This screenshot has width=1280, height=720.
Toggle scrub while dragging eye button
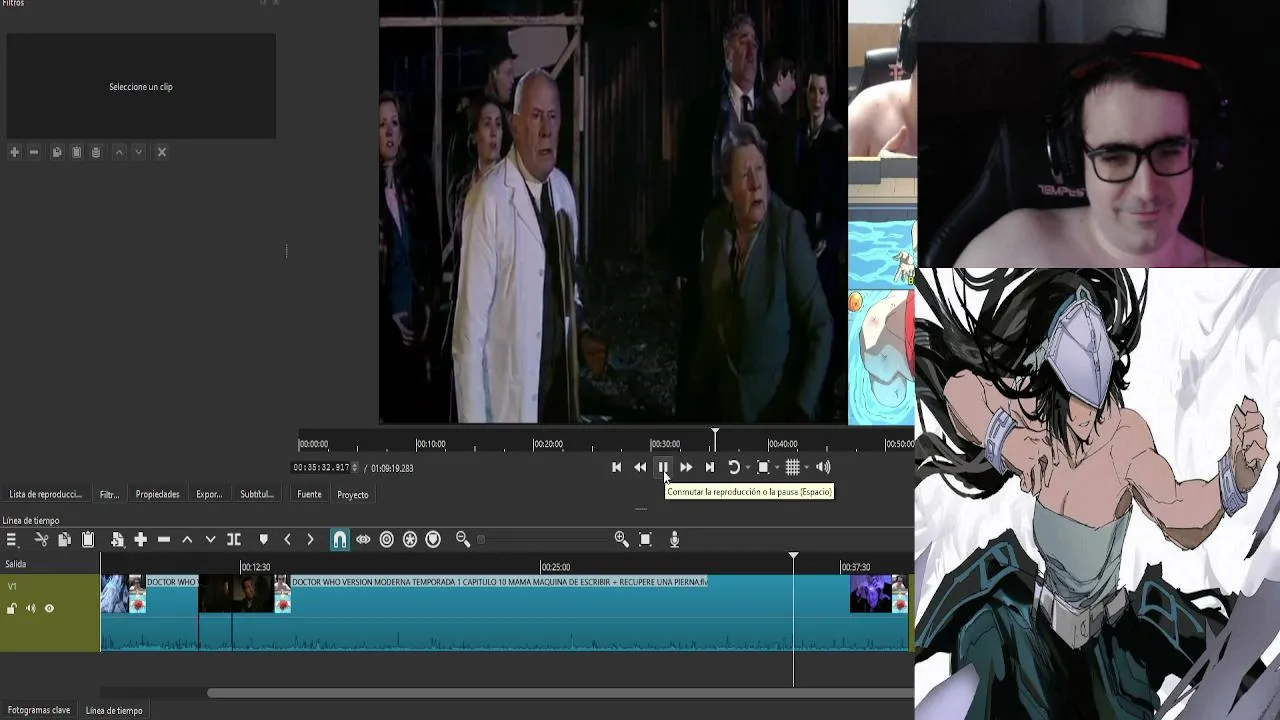coord(363,540)
